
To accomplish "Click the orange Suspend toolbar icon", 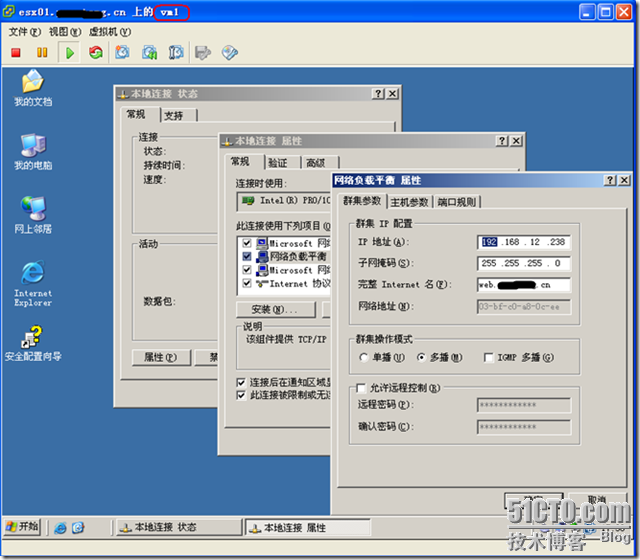I will [42, 53].
